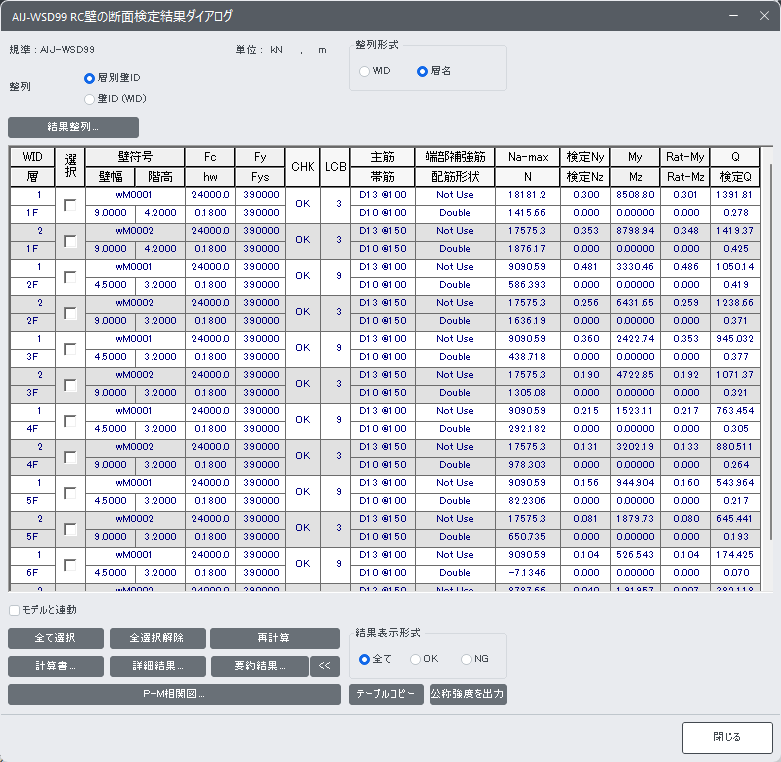Open the 計算書... report button
Image resolution: width=781 pixels, height=762 pixels.
56,666
